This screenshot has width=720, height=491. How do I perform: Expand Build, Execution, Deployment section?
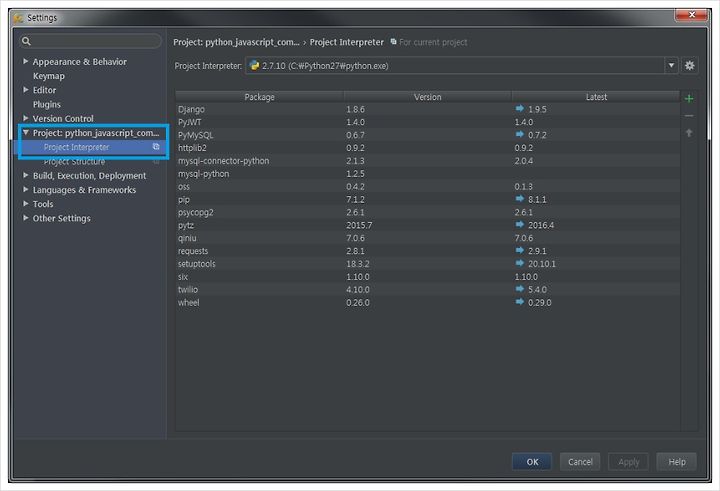[26, 175]
